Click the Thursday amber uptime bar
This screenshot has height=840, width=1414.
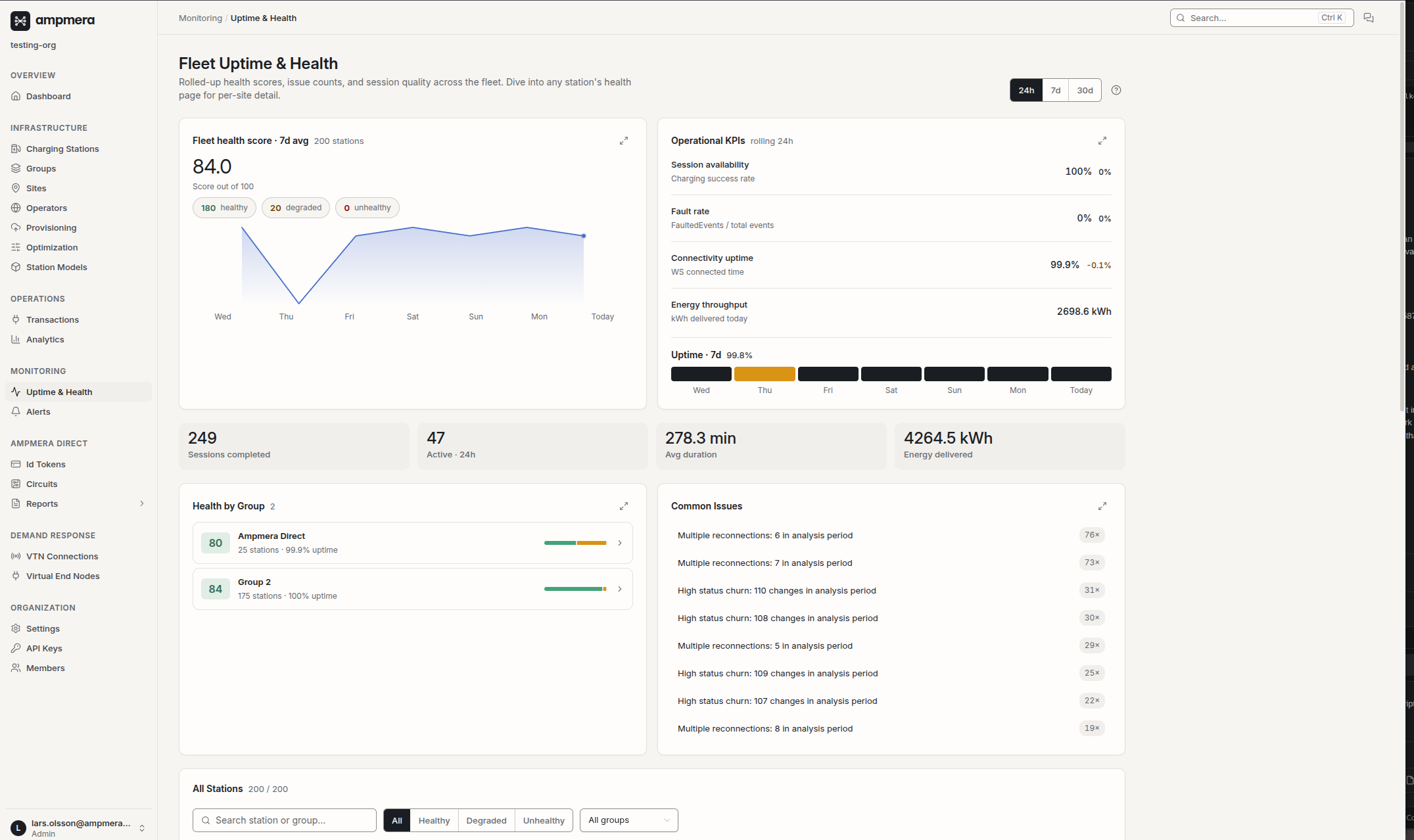(x=765, y=374)
